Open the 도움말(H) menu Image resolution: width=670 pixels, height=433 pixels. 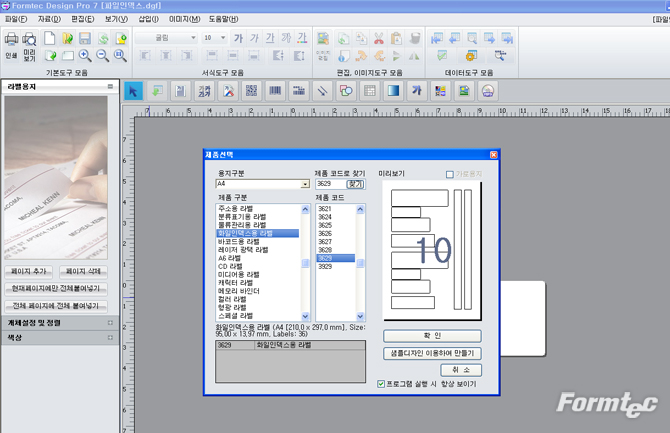223,19
